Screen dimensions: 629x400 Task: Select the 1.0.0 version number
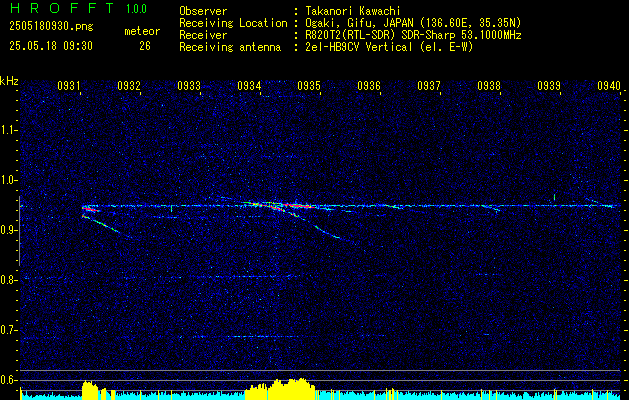tap(136, 9)
